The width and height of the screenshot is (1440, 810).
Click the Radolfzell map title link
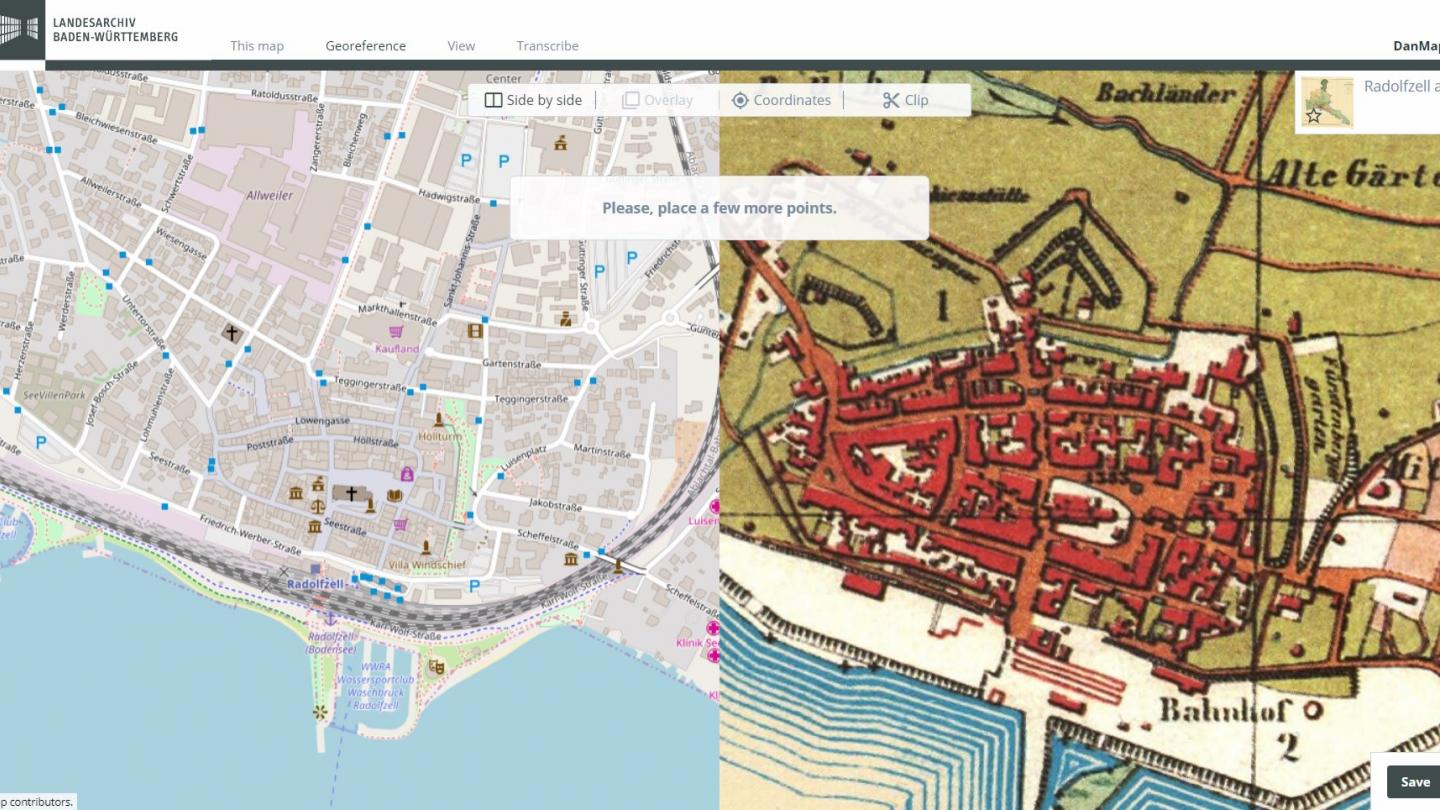(x=1401, y=87)
